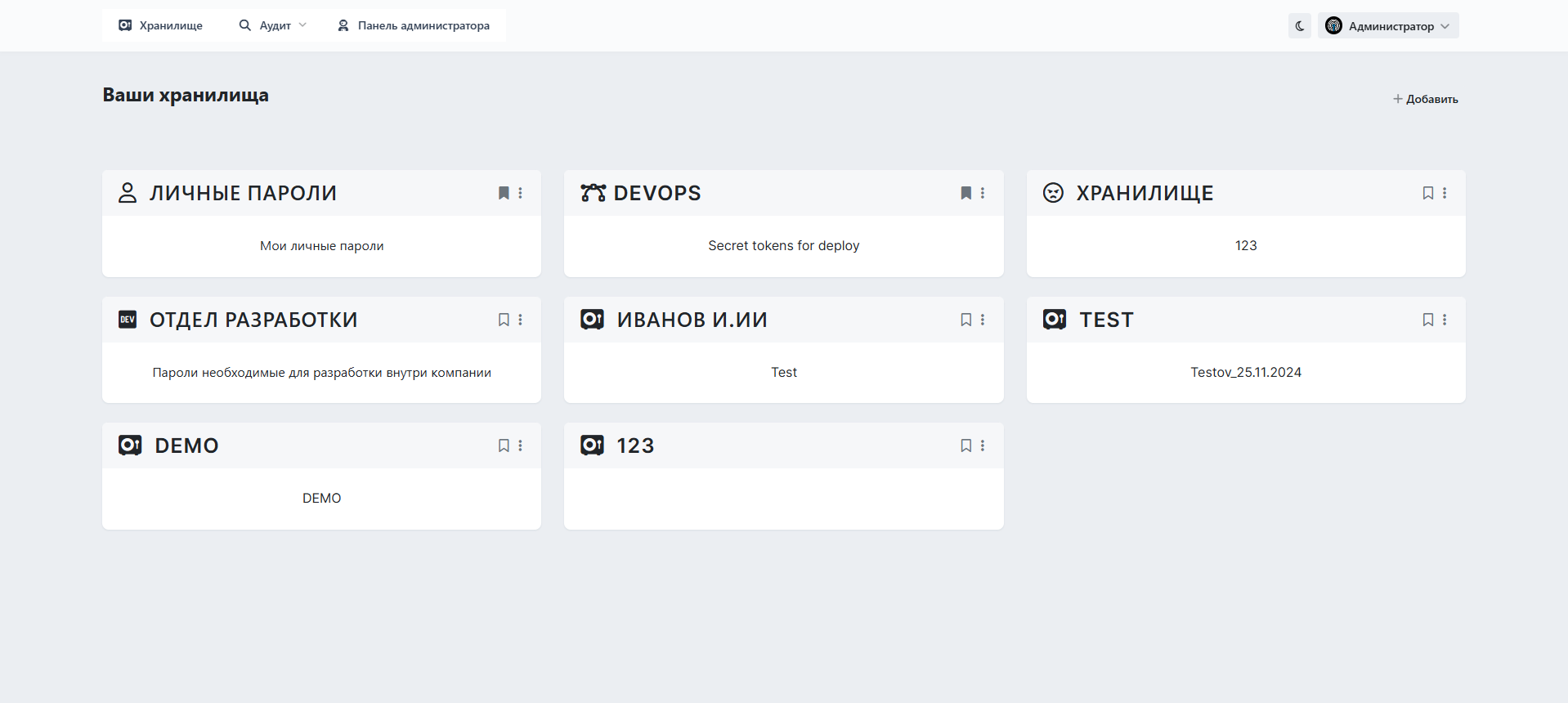Click the safe icon on ИВАНОВ И.ИИ vault

point(592,320)
